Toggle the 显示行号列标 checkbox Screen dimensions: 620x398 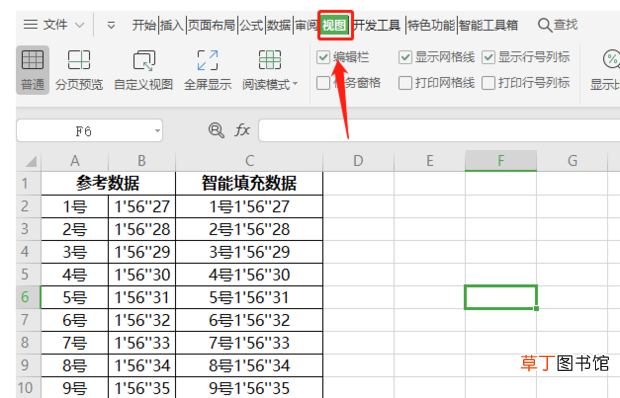[488, 57]
